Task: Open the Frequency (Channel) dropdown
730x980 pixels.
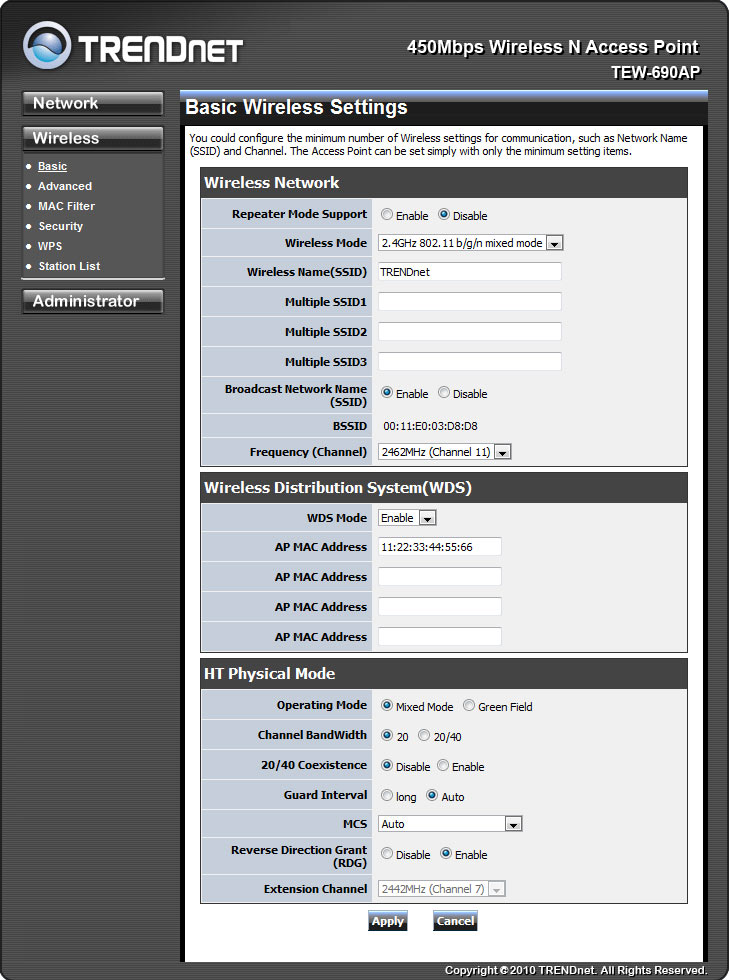Action: pyautogui.click(x=445, y=452)
